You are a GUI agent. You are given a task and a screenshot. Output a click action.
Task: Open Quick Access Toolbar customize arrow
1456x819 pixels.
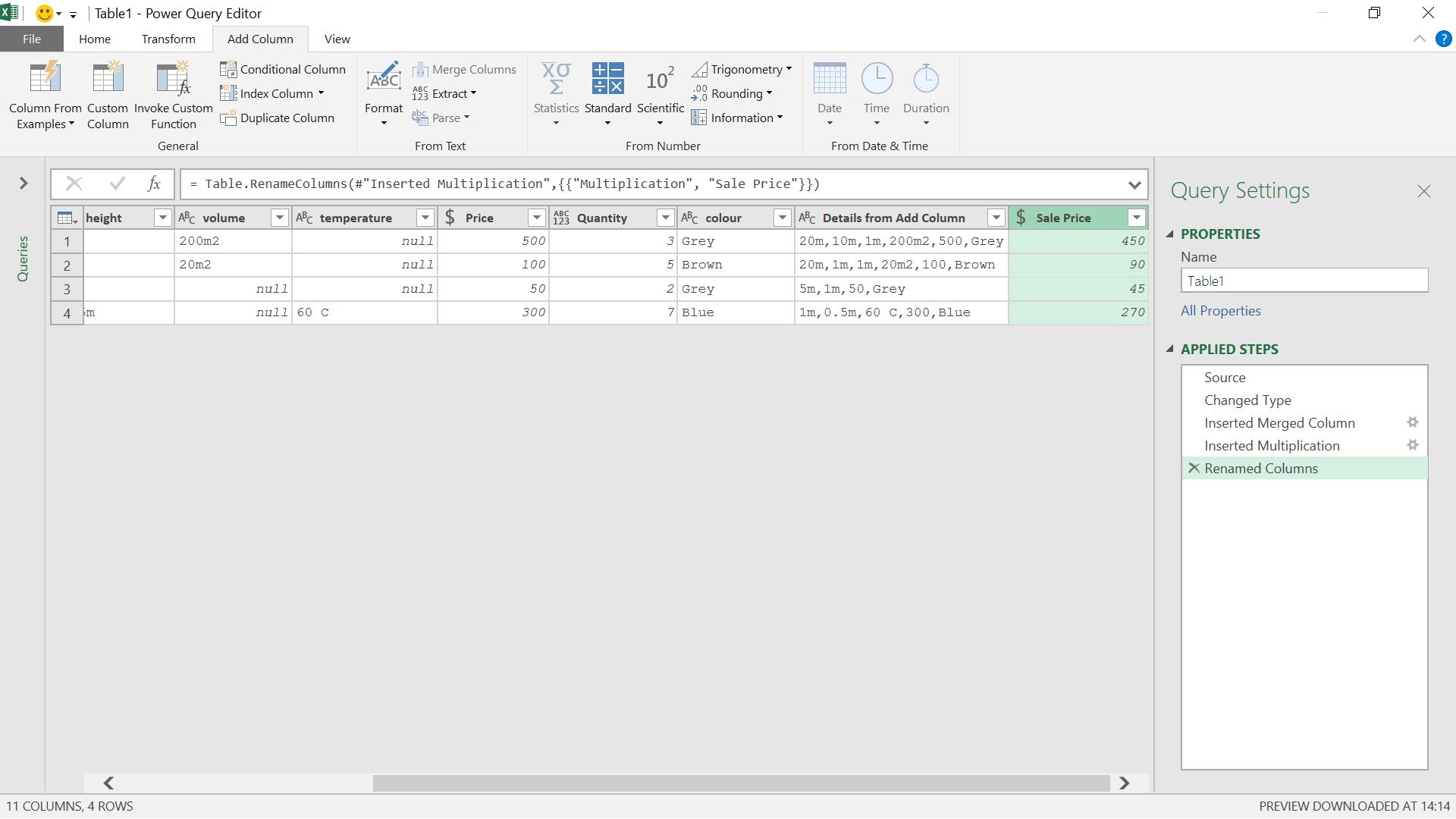click(x=73, y=14)
